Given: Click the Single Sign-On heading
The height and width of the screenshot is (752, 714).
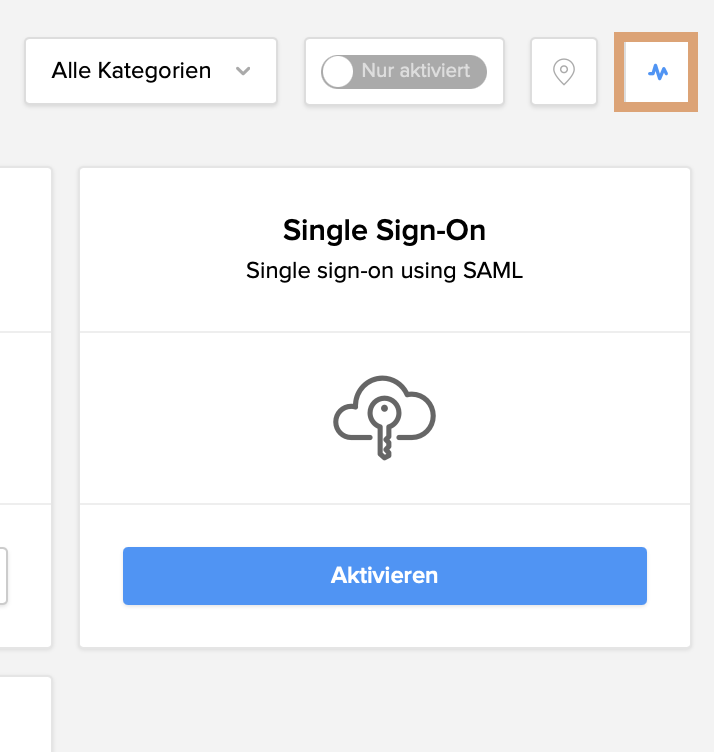Looking at the screenshot, I should tap(384, 231).
